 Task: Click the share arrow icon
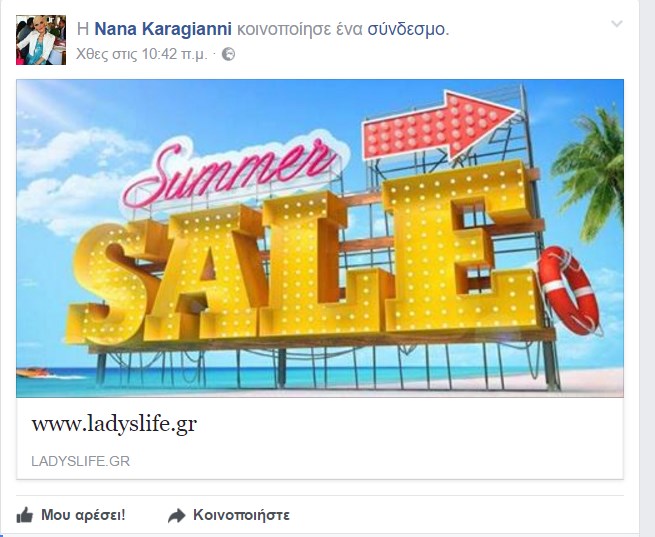176,516
